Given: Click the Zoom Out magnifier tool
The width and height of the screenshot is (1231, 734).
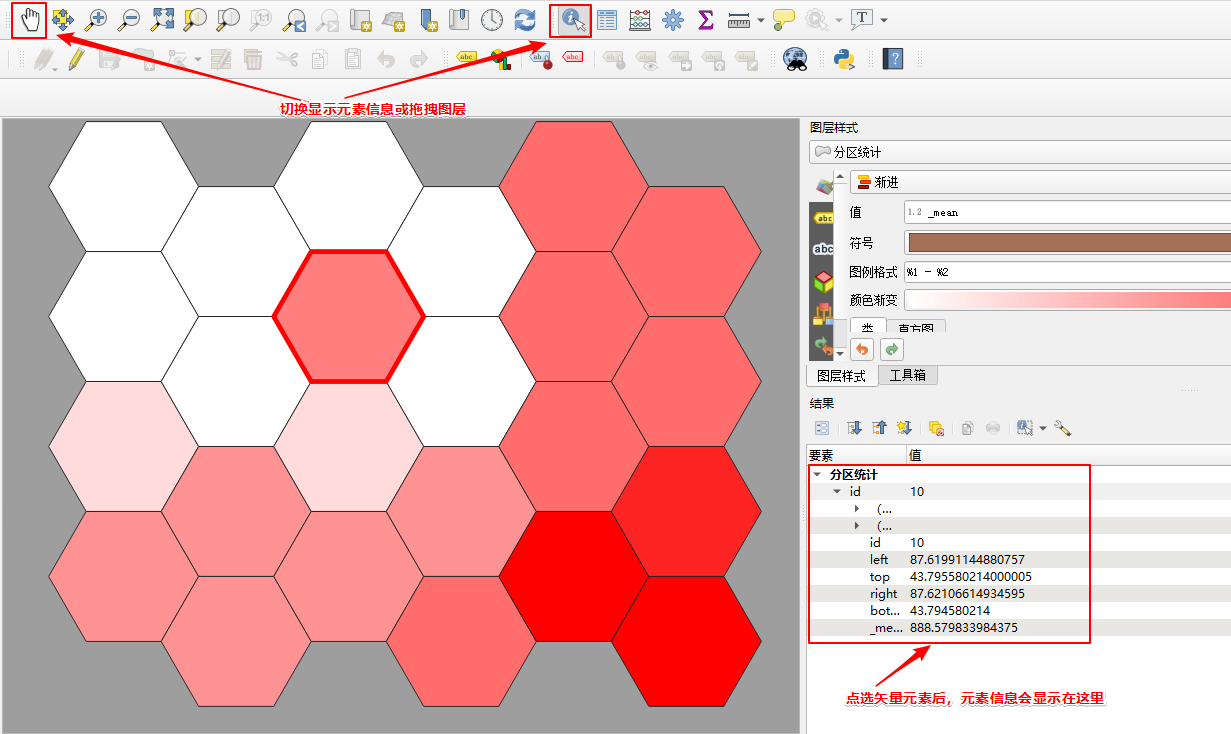Looking at the screenshot, I should pyautogui.click(x=129, y=19).
